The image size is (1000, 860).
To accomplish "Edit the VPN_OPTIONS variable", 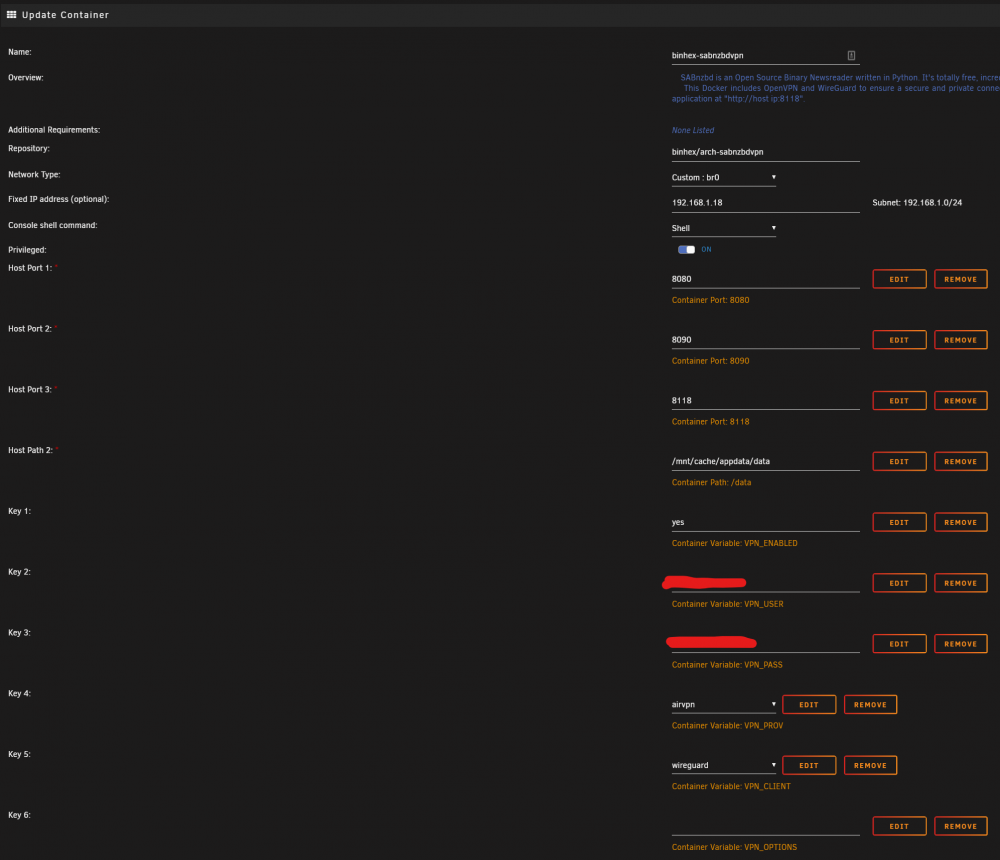I will (899, 826).
